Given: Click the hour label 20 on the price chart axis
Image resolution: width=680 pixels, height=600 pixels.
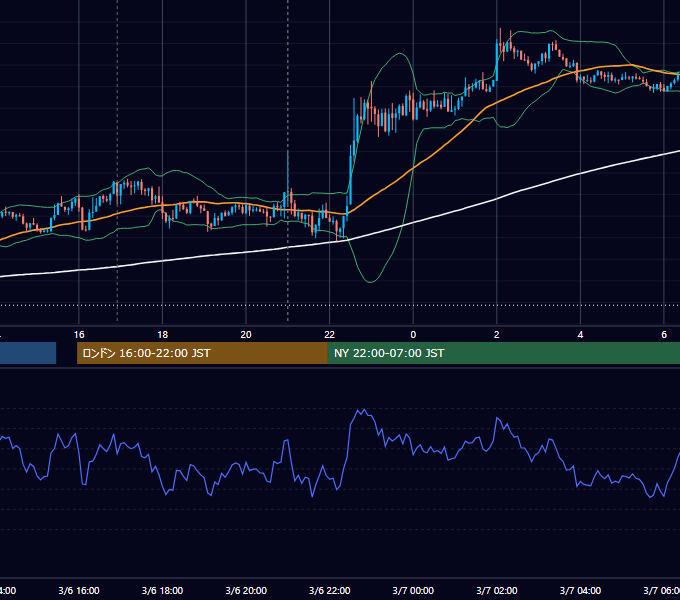Looking at the screenshot, I should 246,335.
